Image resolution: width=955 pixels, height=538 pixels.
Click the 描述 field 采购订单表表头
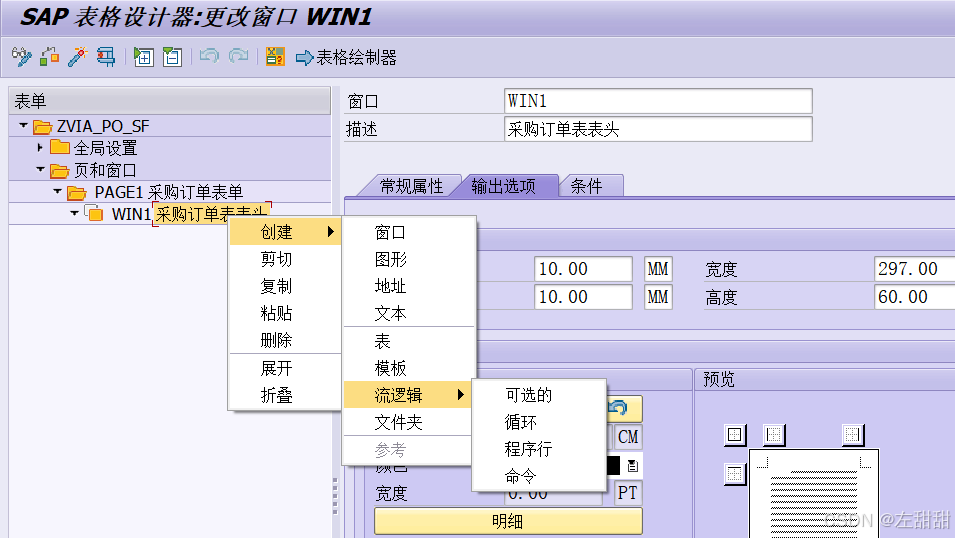pos(658,129)
